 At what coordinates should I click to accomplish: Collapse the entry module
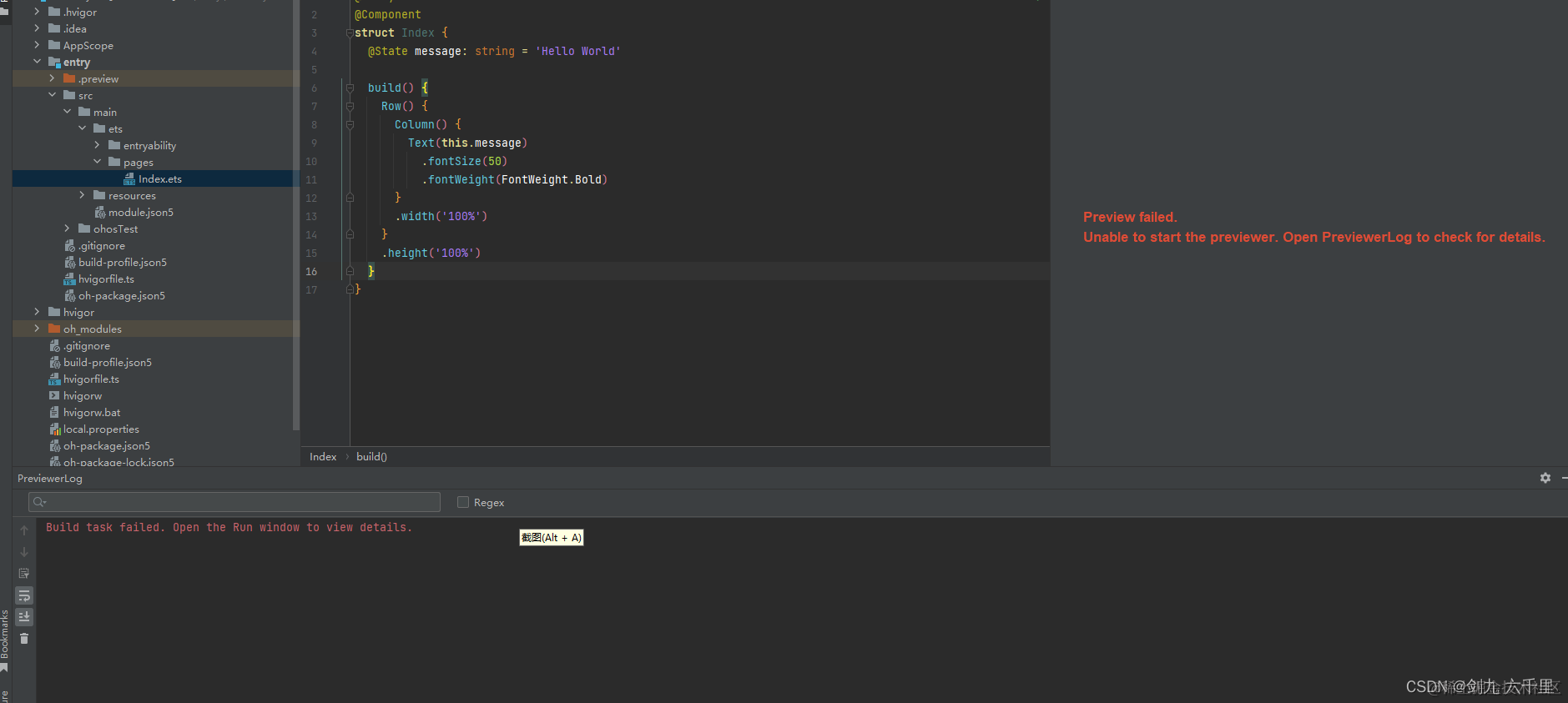[x=37, y=62]
